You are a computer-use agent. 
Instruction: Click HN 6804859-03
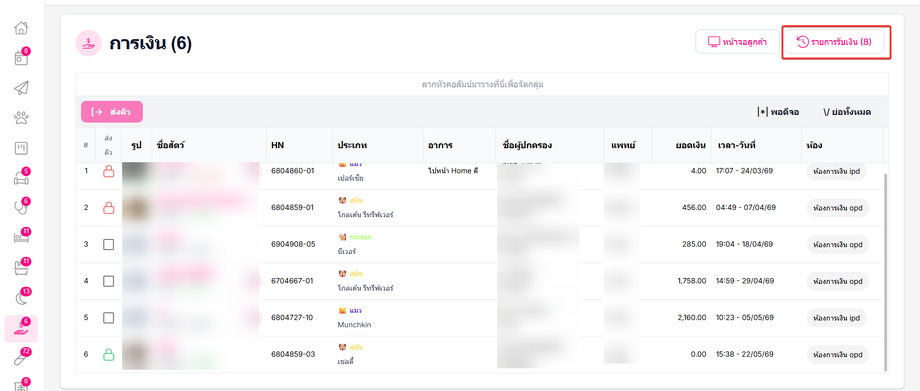(x=293, y=355)
